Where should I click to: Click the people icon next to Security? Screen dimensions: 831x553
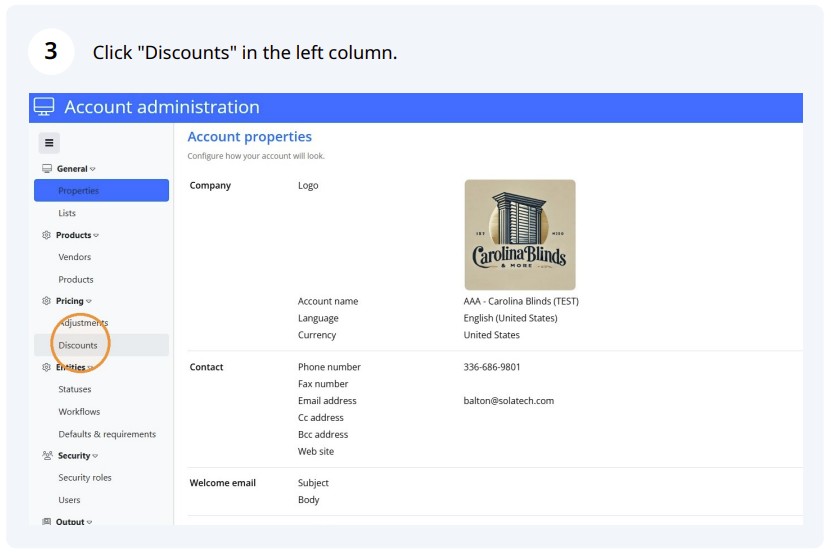tap(47, 455)
